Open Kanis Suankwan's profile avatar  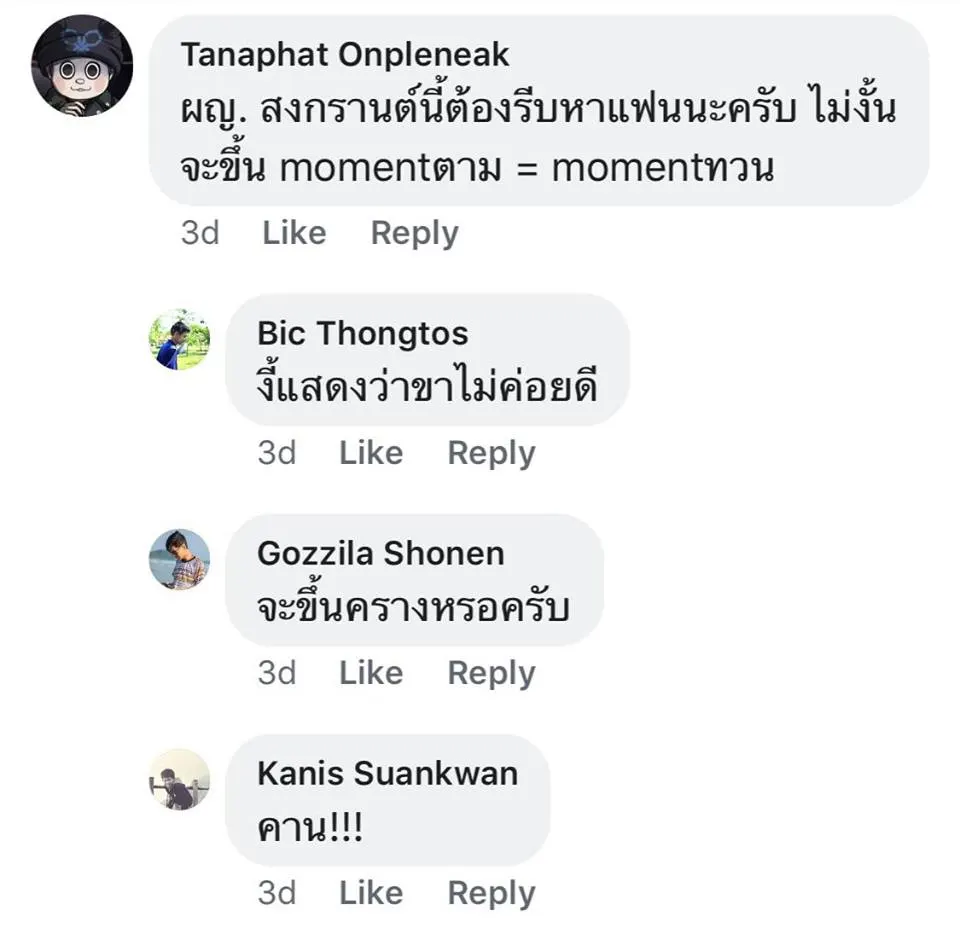click(x=180, y=780)
